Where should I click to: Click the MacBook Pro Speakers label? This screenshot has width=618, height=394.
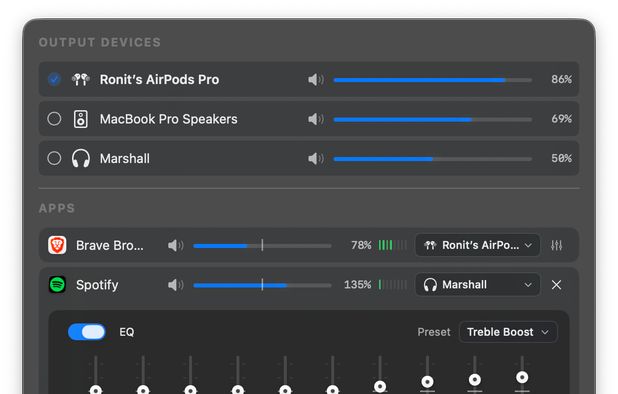coord(168,119)
